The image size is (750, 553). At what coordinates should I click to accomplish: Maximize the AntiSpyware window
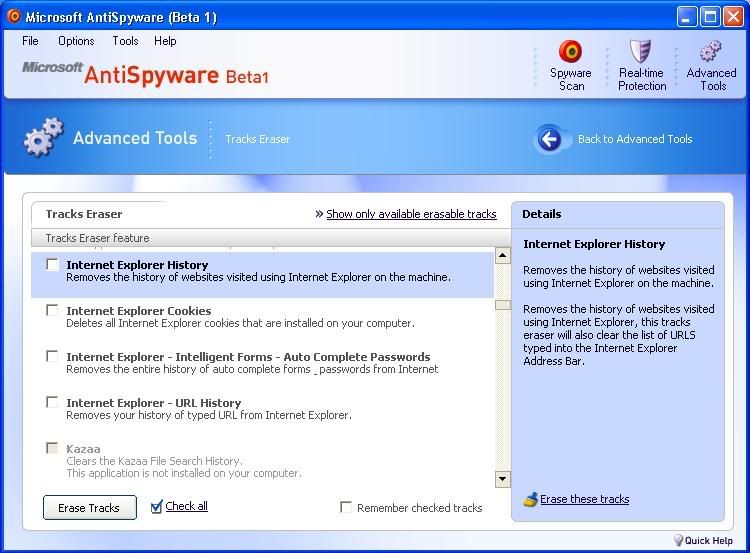710,17
